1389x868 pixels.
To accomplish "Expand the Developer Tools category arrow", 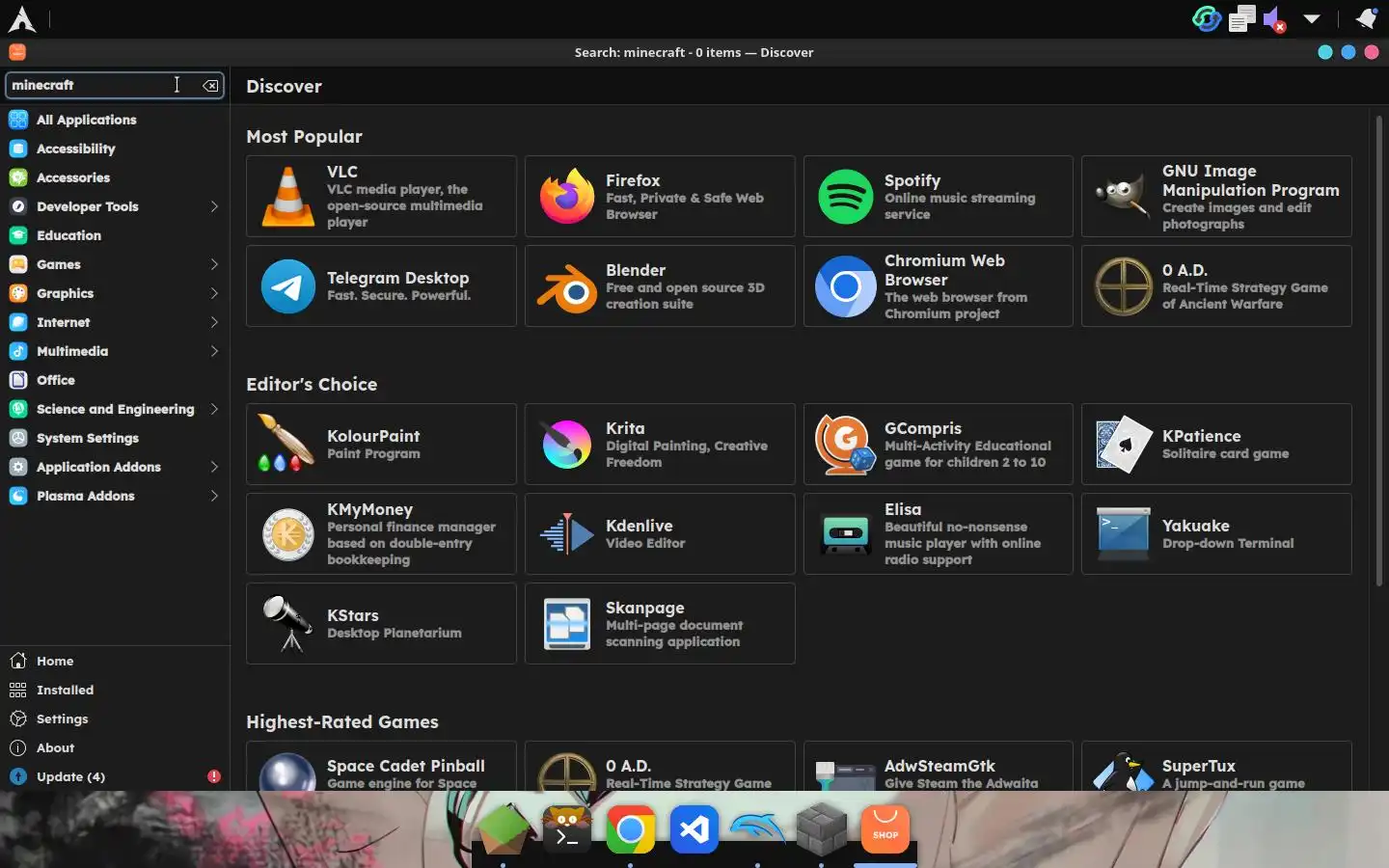I will pyautogui.click(x=214, y=206).
